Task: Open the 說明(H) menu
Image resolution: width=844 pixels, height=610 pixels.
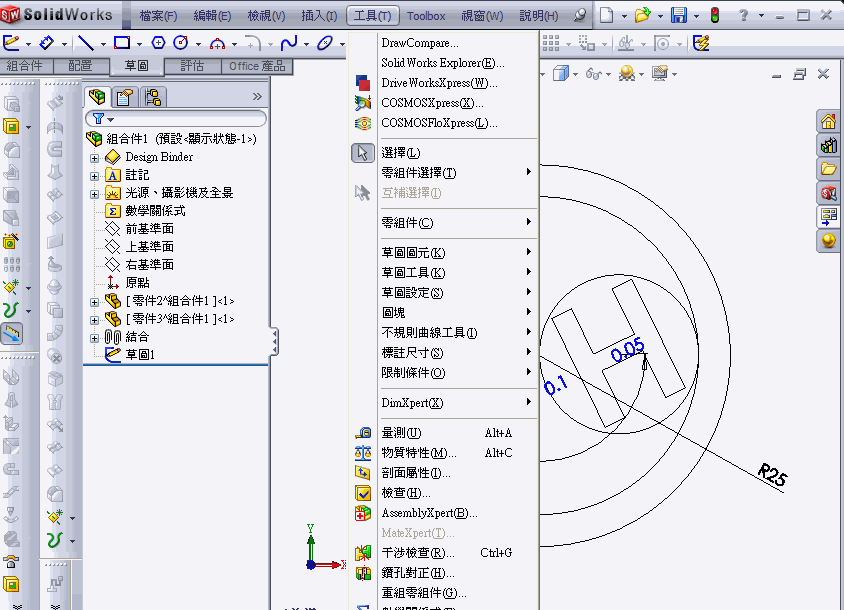Action: (538, 16)
